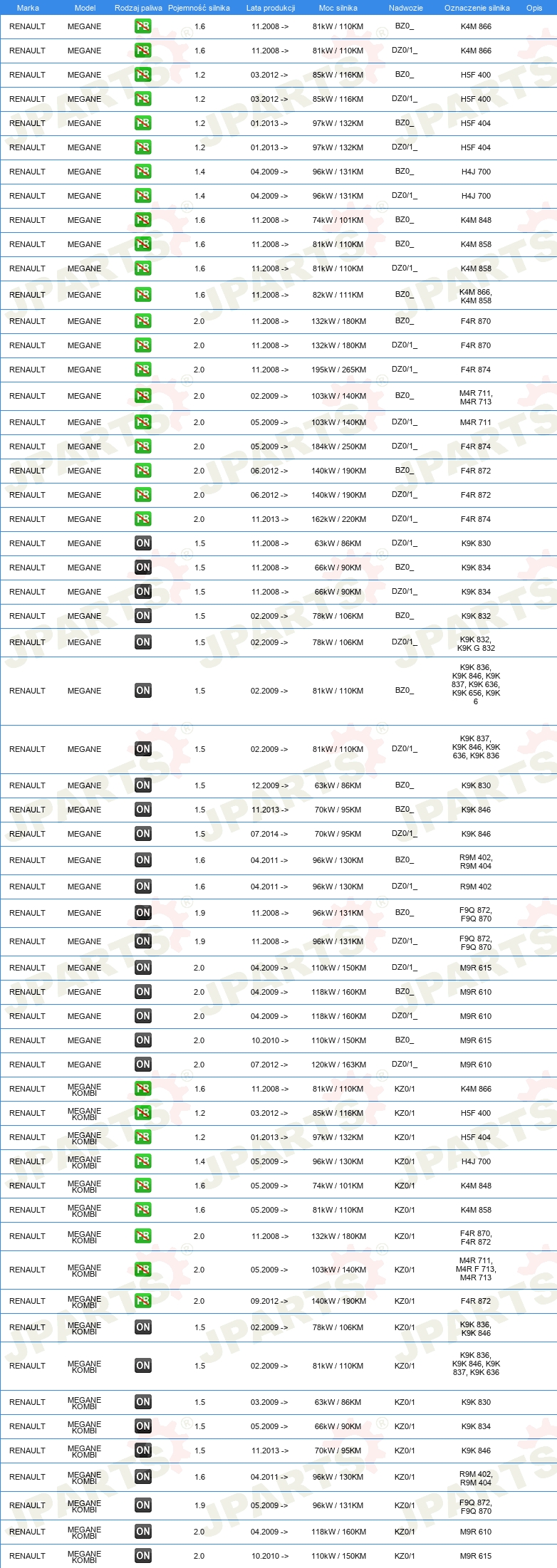The width and height of the screenshot is (557, 1568).
Task: Click diesel ON icon in the 120kW / 163KM row
Action: click(142, 1065)
